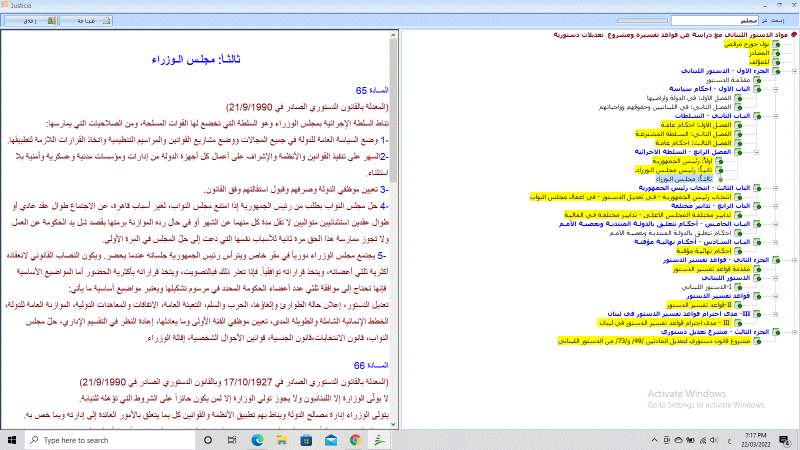Image resolution: width=800 pixels, height=450 pixels.
Task: Collapse the الجزء الأول - الدستور اللبناني branch
Action: 794,71
